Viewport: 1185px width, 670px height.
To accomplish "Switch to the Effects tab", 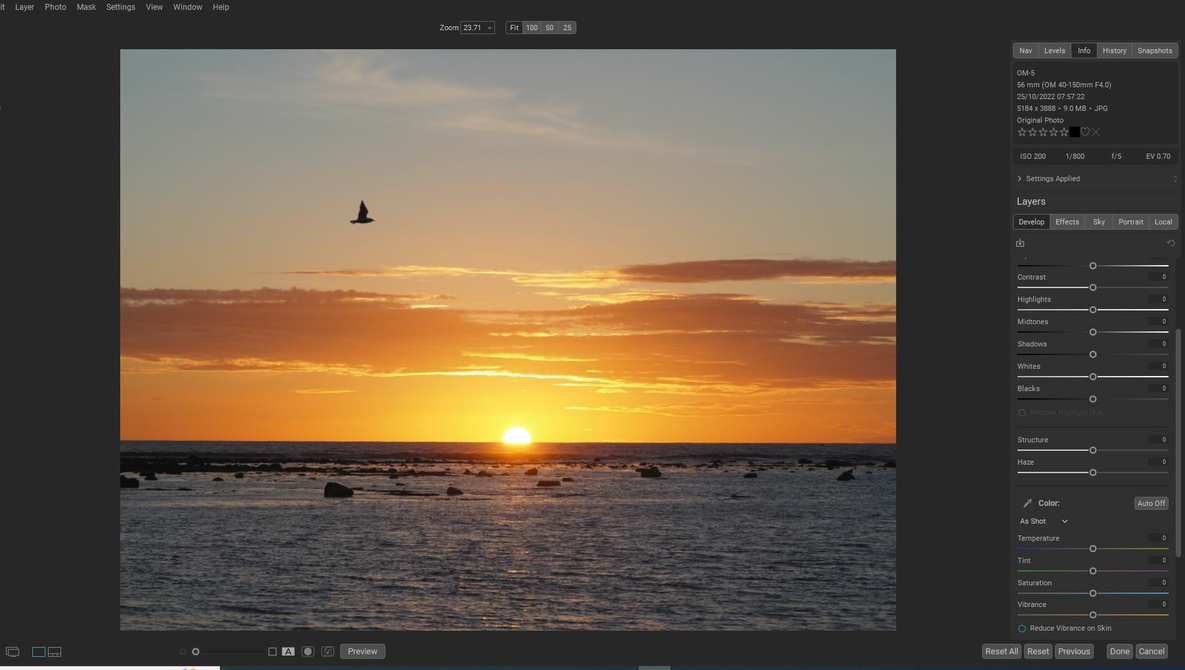I will [x=1067, y=222].
